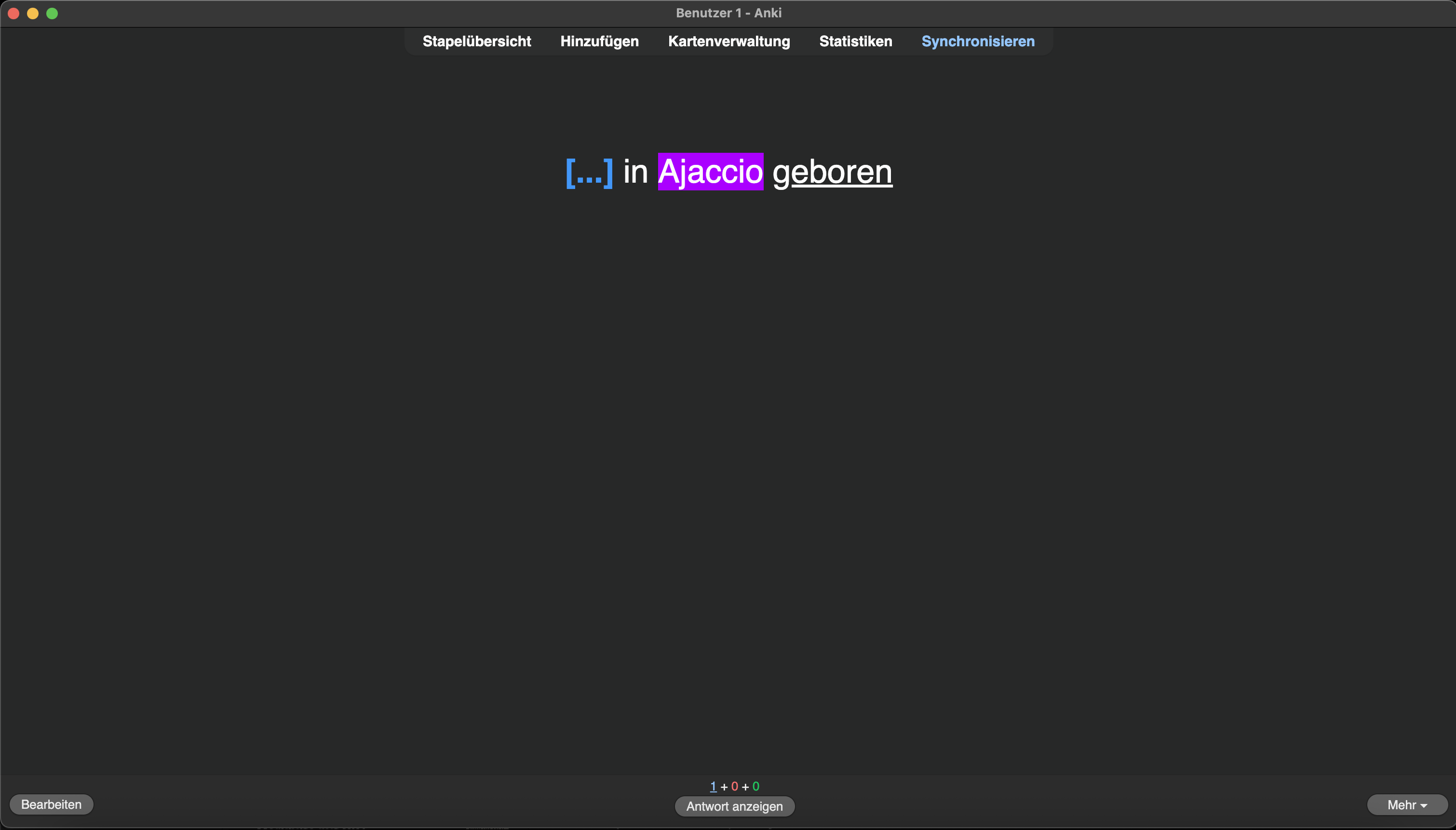Minimize the window using yellow button

click(33, 13)
